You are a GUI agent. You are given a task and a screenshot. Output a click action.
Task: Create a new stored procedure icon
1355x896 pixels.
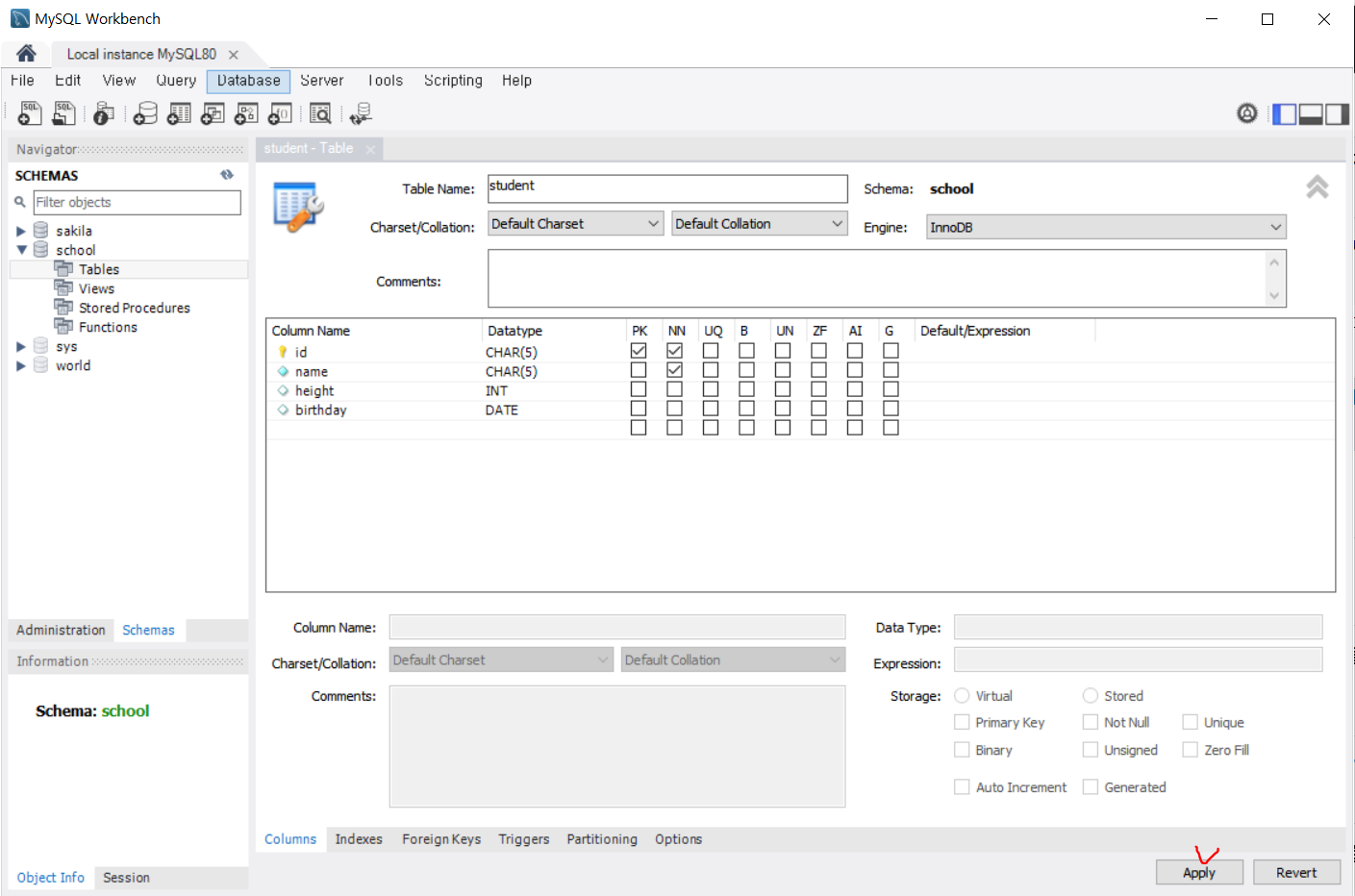(x=246, y=113)
